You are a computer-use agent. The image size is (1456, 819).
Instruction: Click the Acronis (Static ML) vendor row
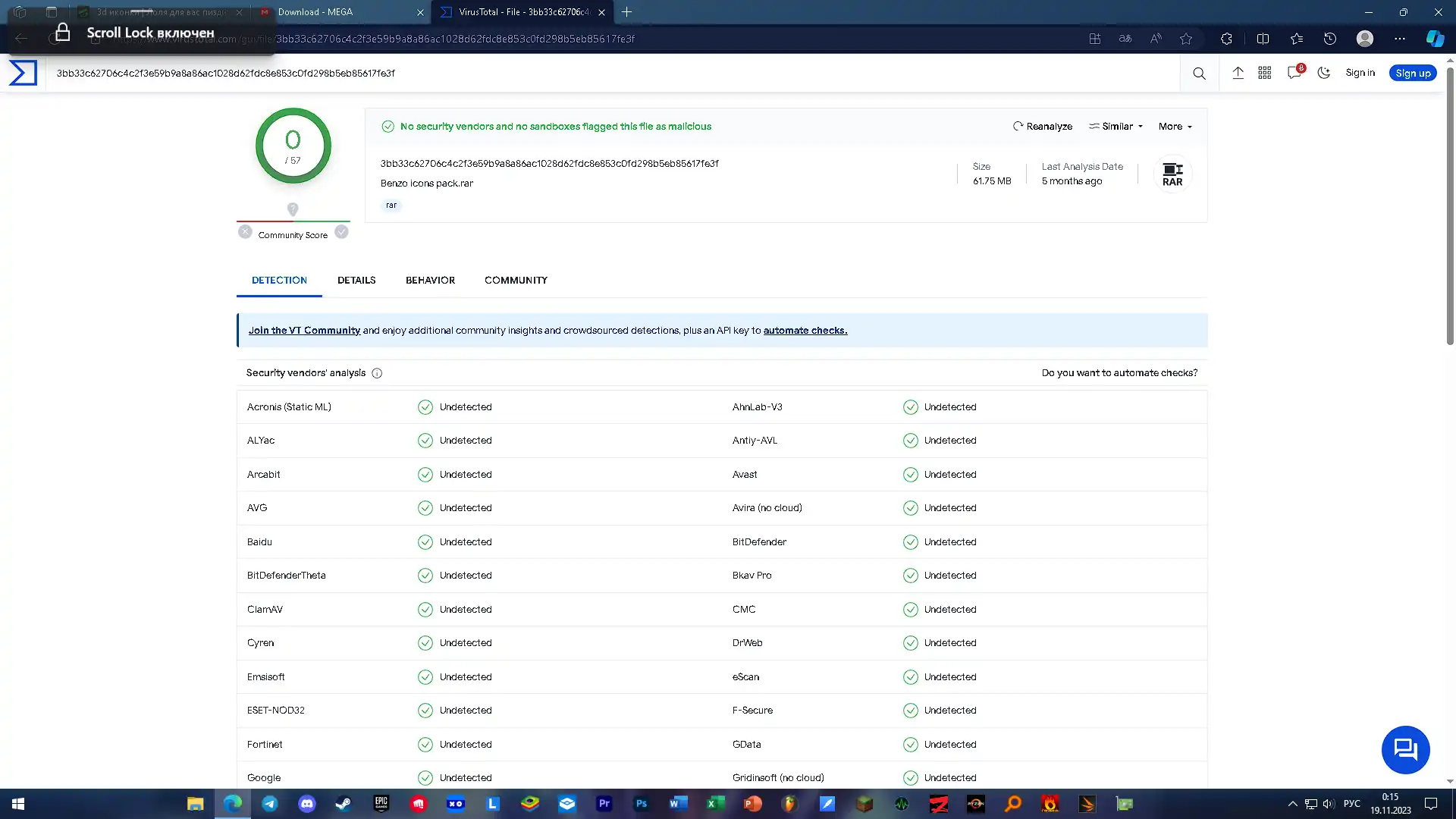[x=479, y=407]
